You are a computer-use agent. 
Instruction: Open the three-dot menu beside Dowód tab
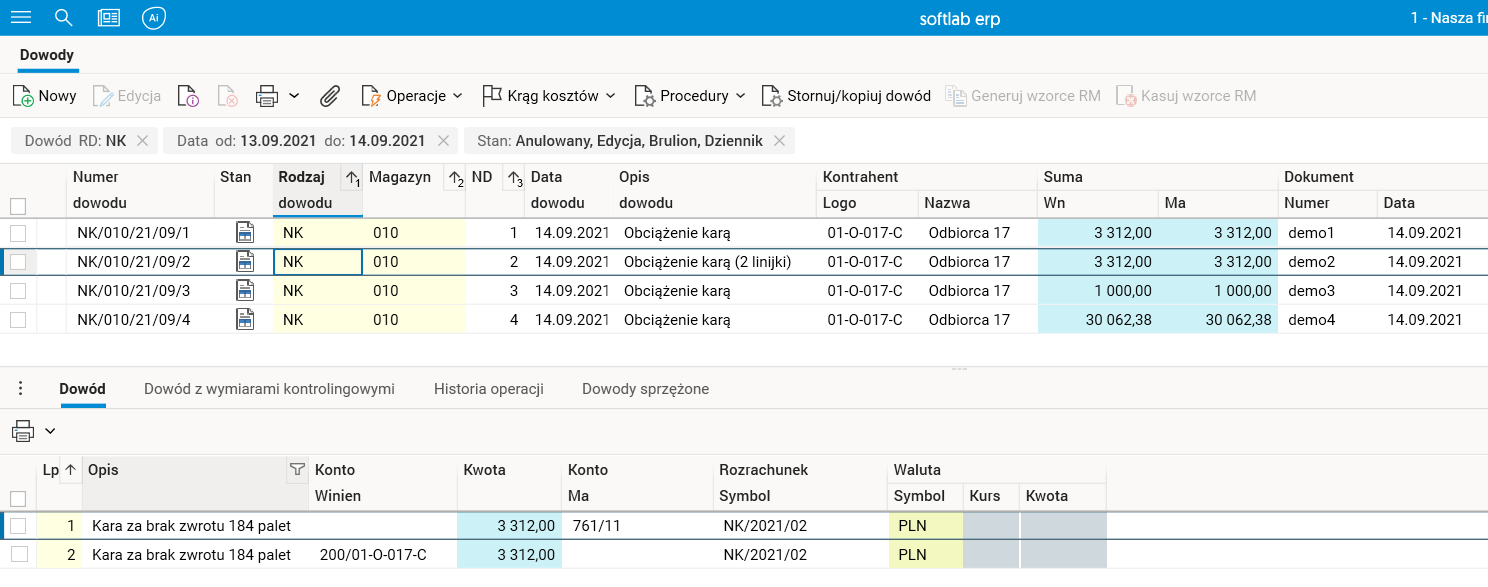(x=21, y=389)
